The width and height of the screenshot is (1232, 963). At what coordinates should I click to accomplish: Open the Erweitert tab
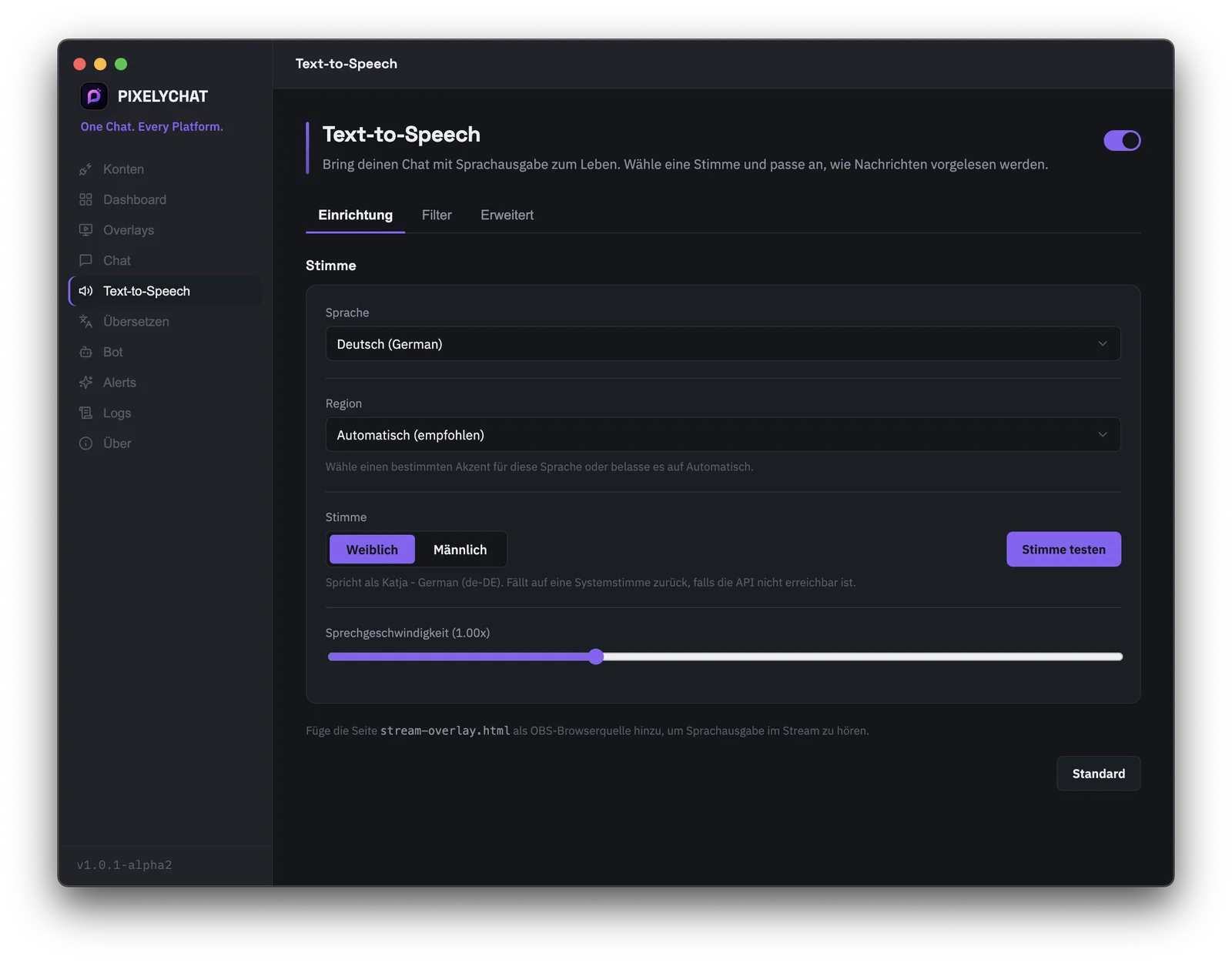tap(507, 216)
